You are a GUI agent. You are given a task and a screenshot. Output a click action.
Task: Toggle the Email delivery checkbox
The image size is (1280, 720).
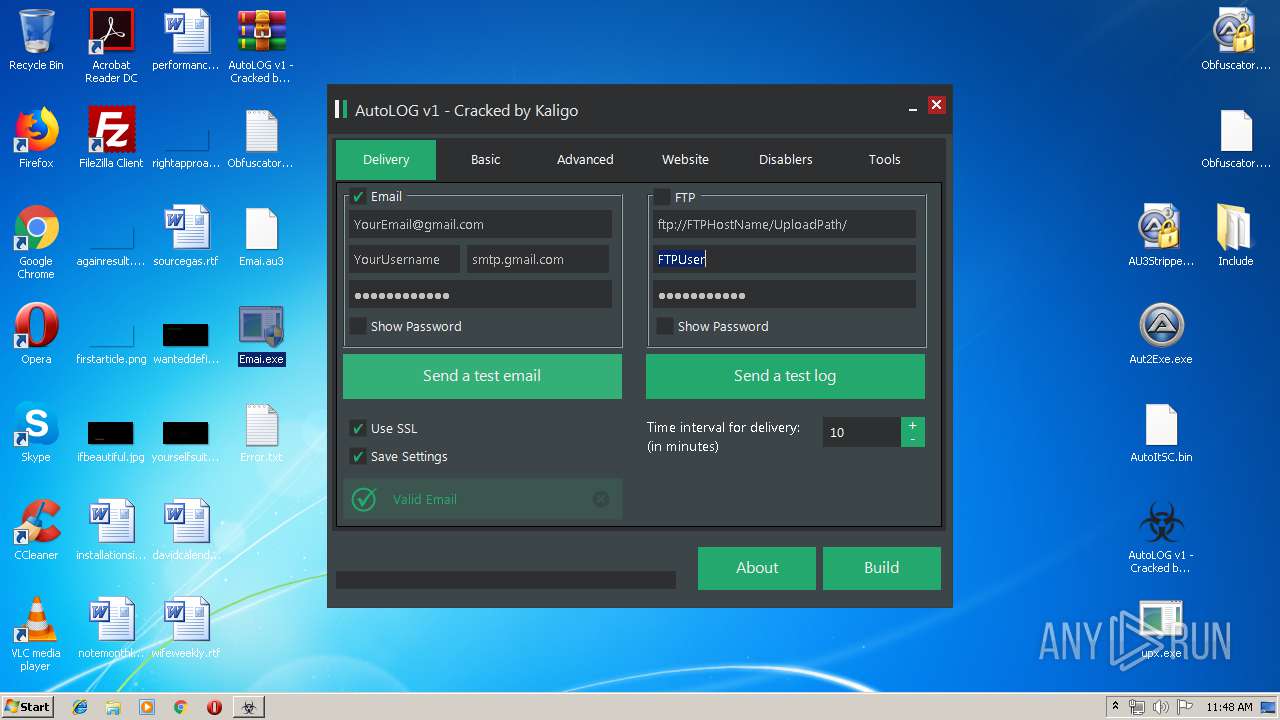coord(358,197)
